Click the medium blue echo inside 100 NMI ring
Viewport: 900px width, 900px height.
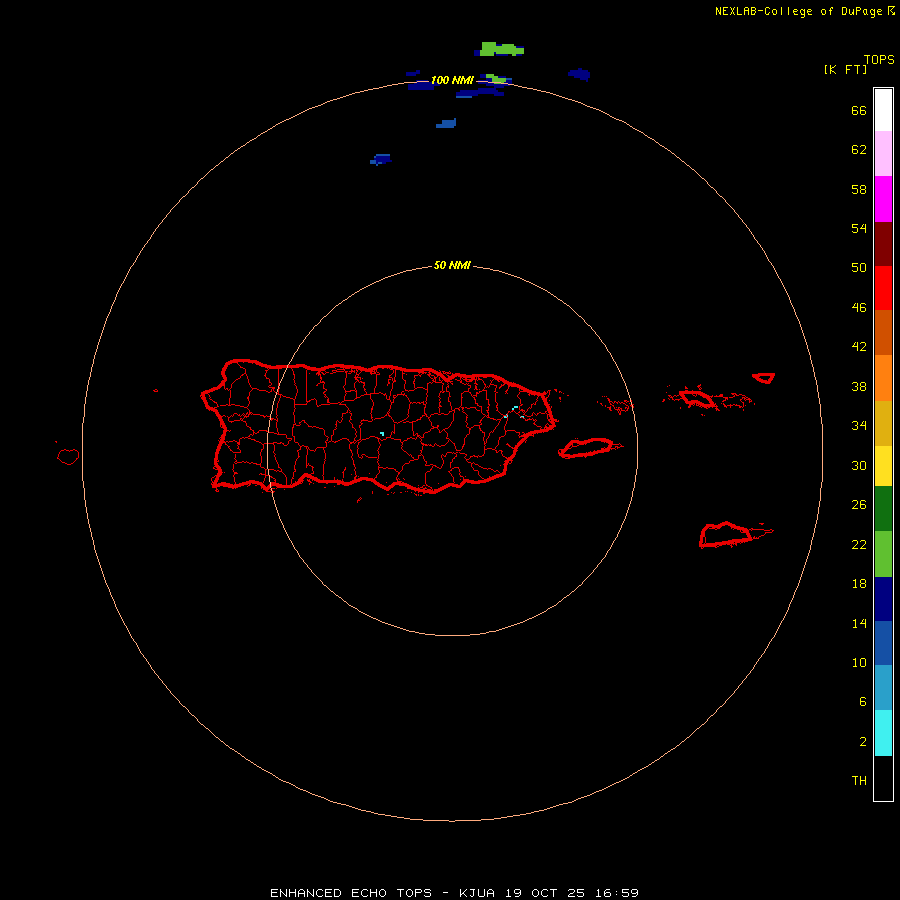pos(446,123)
